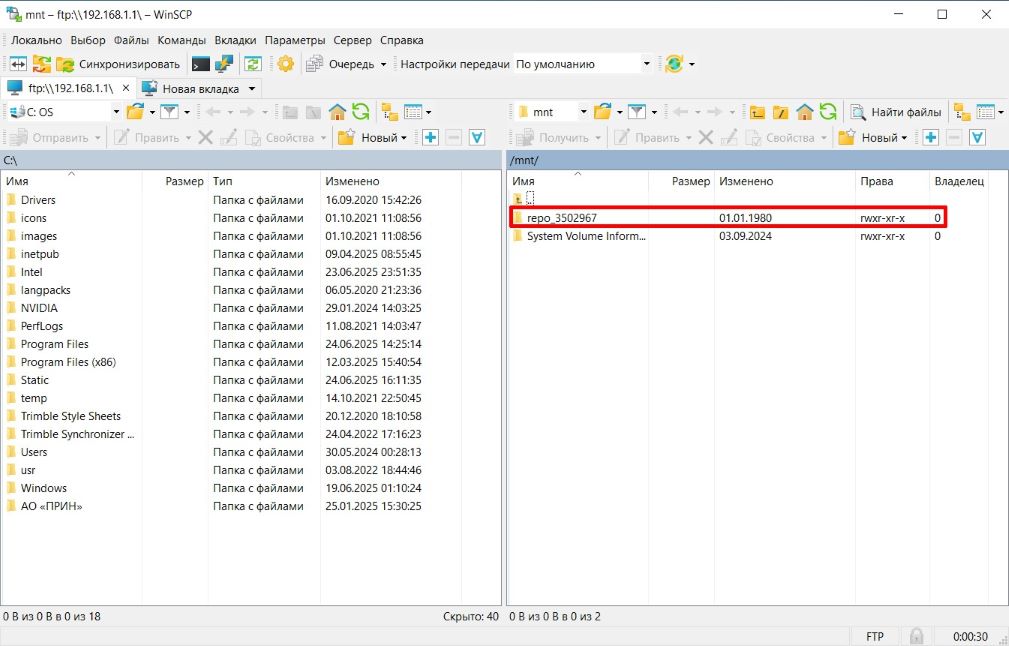The height and width of the screenshot is (646, 1009).
Task: Open parent directory in remote panel
Action: (x=758, y=112)
